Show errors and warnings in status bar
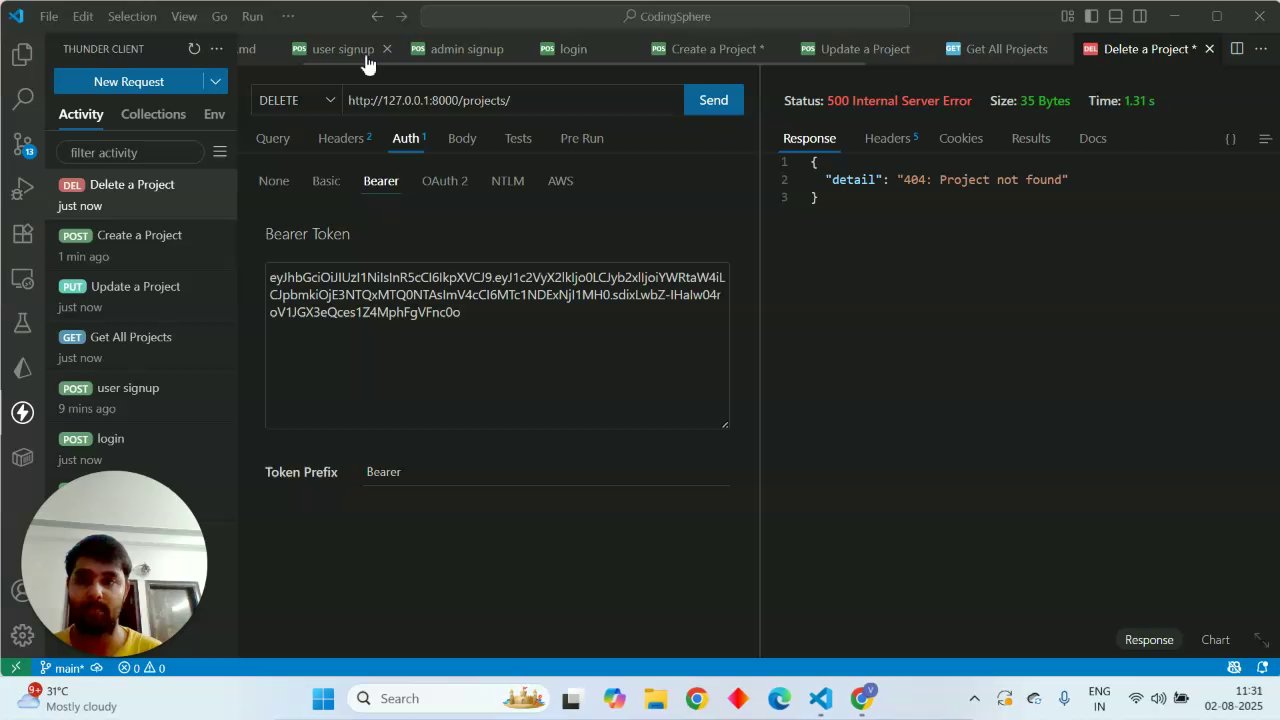This screenshot has height=720, width=1280. pyautogui.click(x=141, y=668)
